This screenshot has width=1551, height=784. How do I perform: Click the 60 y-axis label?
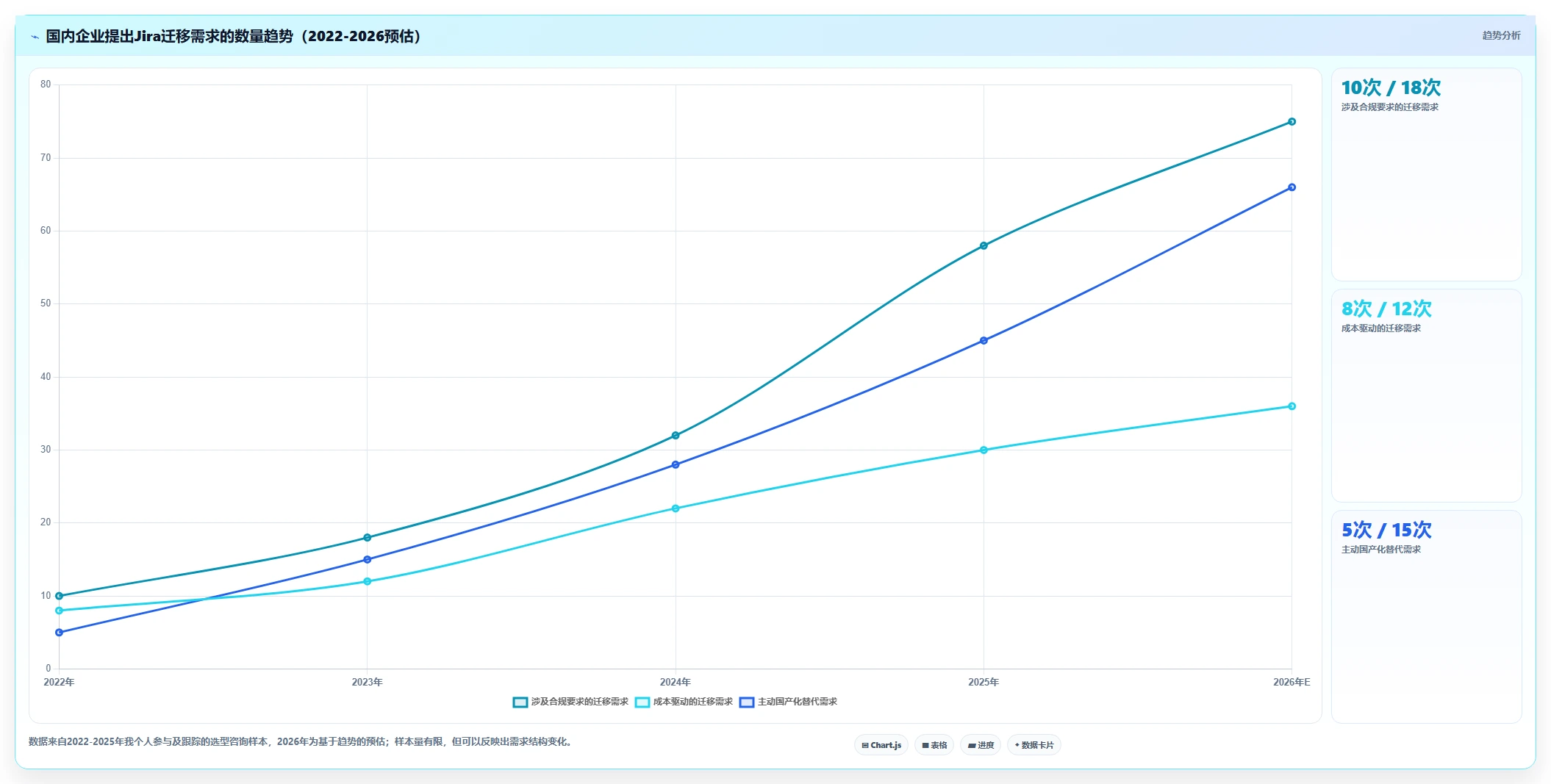(46, 231)
